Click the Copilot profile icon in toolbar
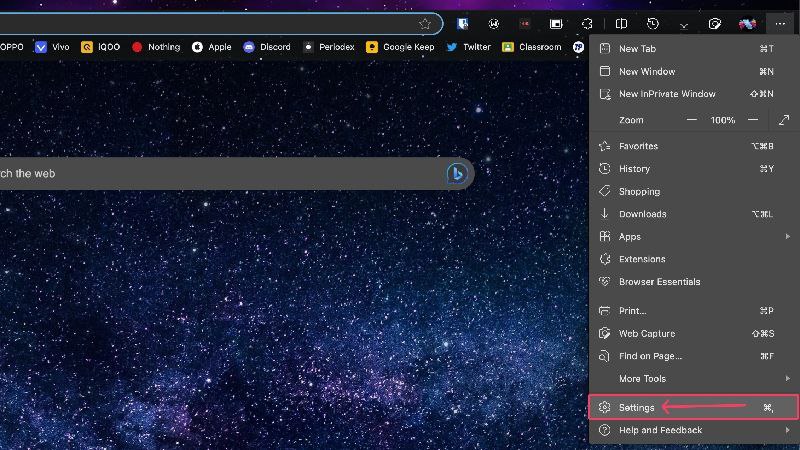Image resolution: width=800 pixels, height=450 pixels. click(747, 24)
